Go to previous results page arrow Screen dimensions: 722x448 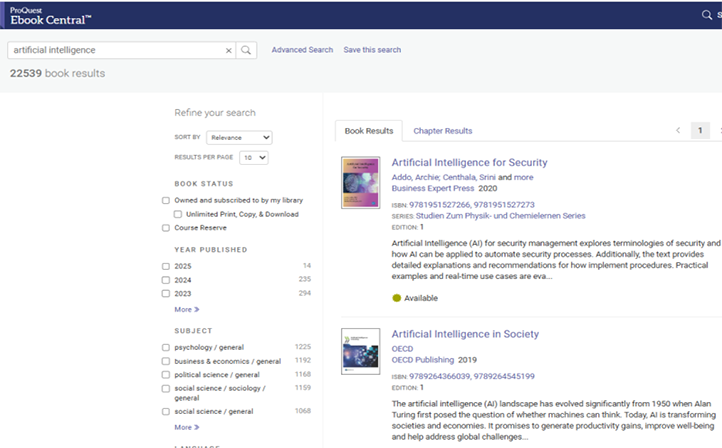(678, 130)
